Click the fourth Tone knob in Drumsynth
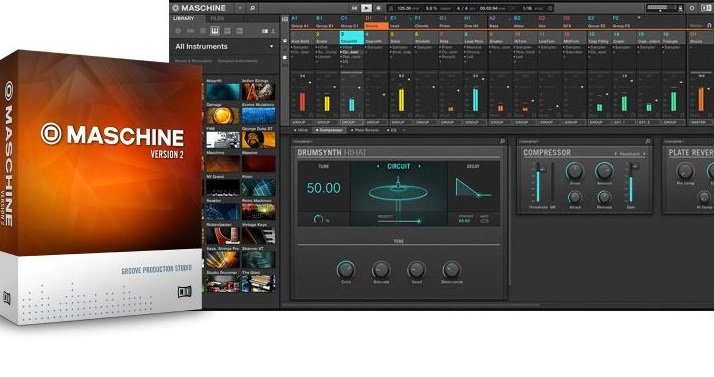The image size is (714, 377). tap(451, 270)
